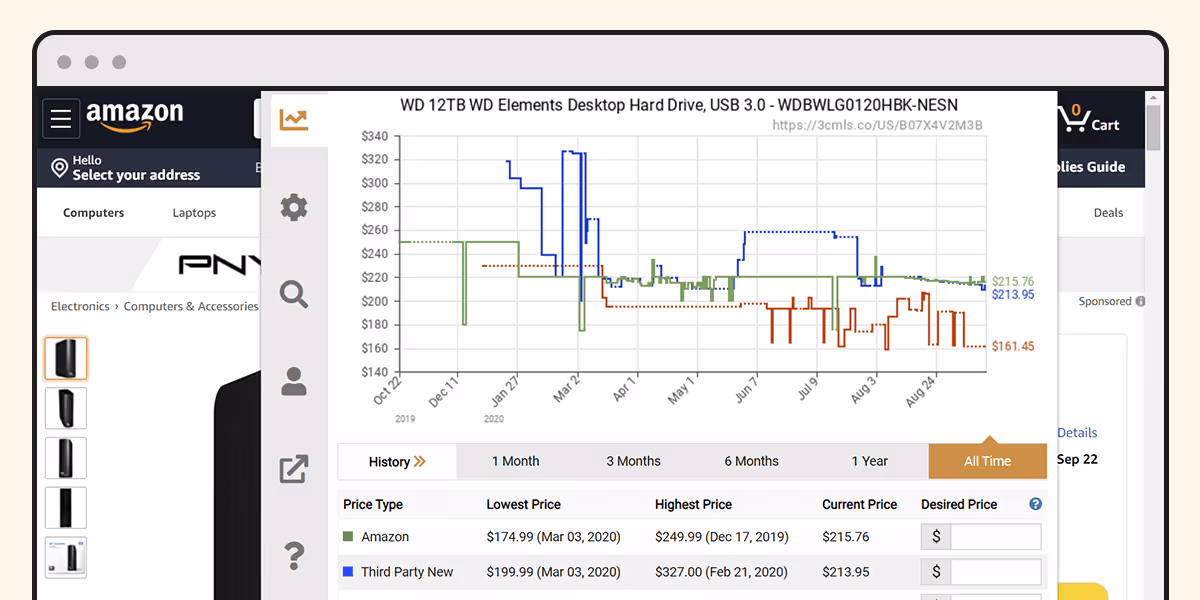Open the Amazon hamburger menu
1200x600 pixels.
pyautogui.click(x=61, y=119)
